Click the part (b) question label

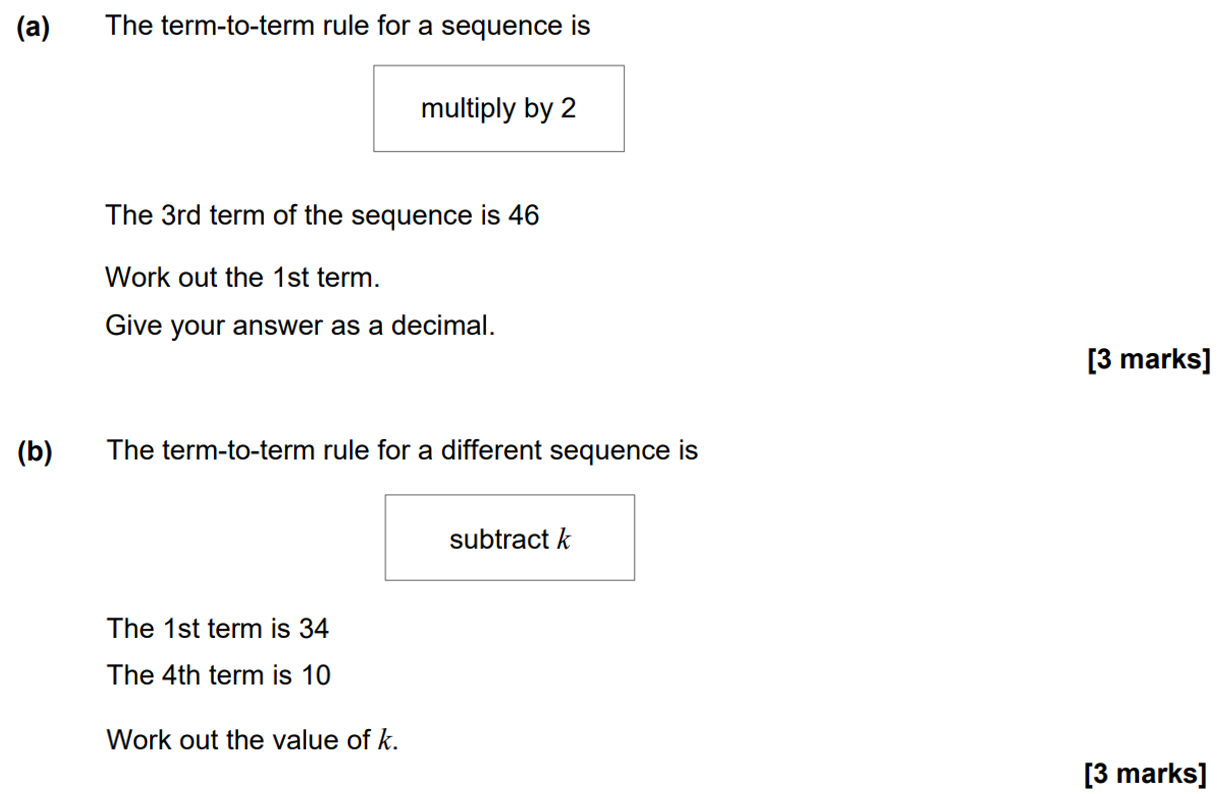click(x=34, y=451)
